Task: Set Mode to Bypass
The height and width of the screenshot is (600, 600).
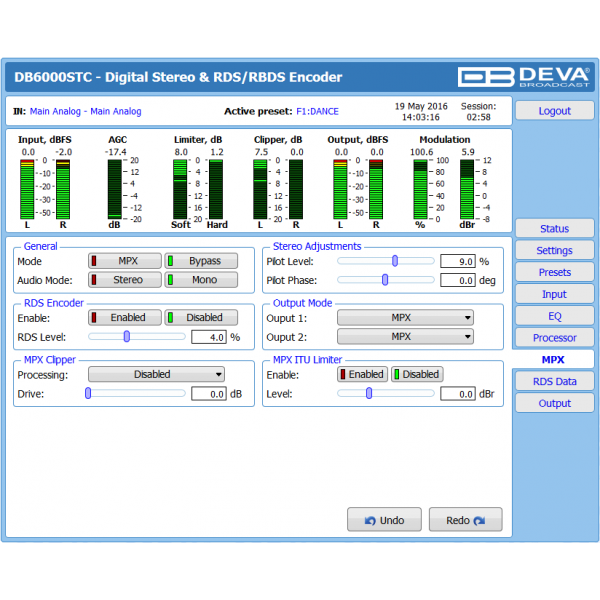Action: [x=201, y=261]
